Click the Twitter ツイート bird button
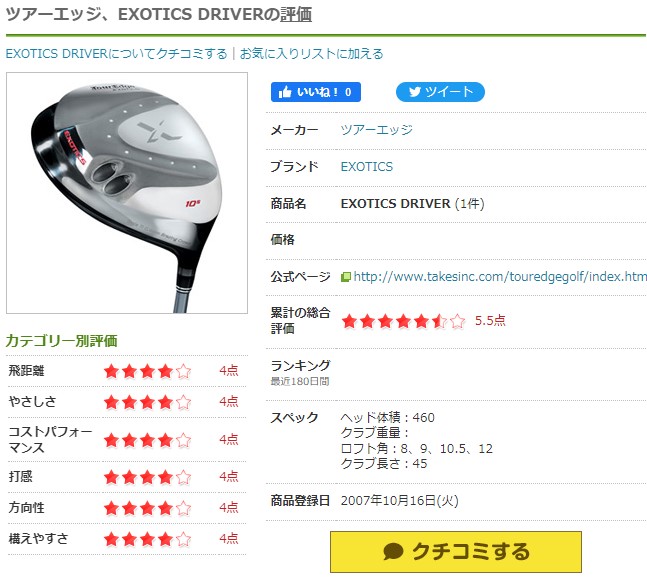The height and width of the screenshot is (586, 647). tap(440, 92)
